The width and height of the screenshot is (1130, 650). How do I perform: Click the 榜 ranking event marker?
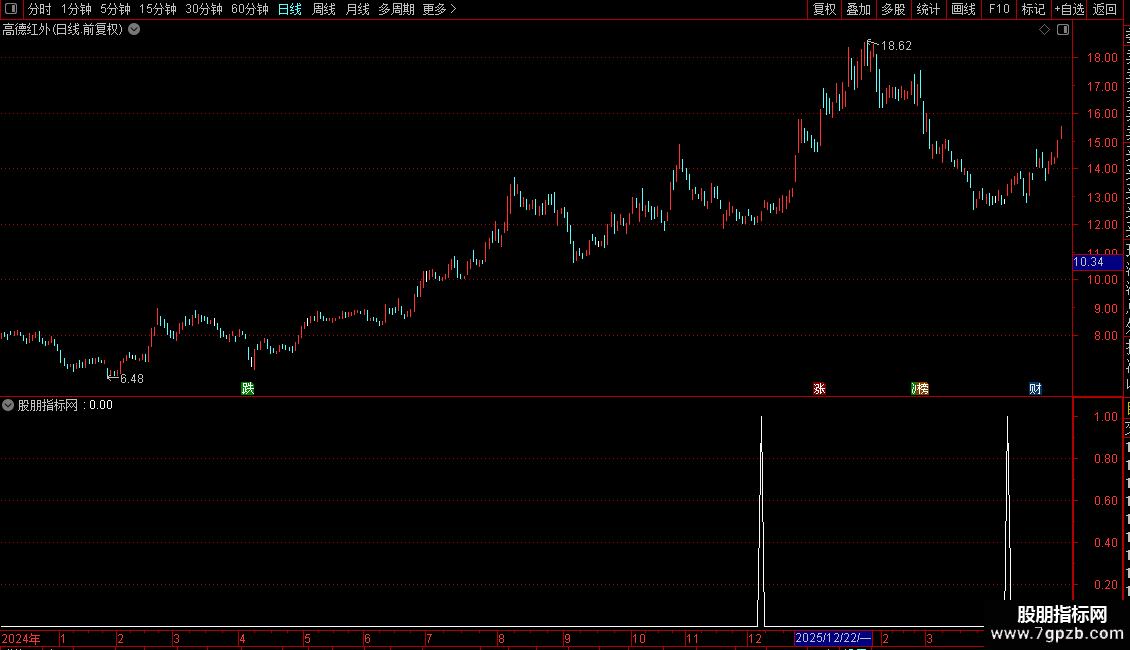(x=920, y=388)
